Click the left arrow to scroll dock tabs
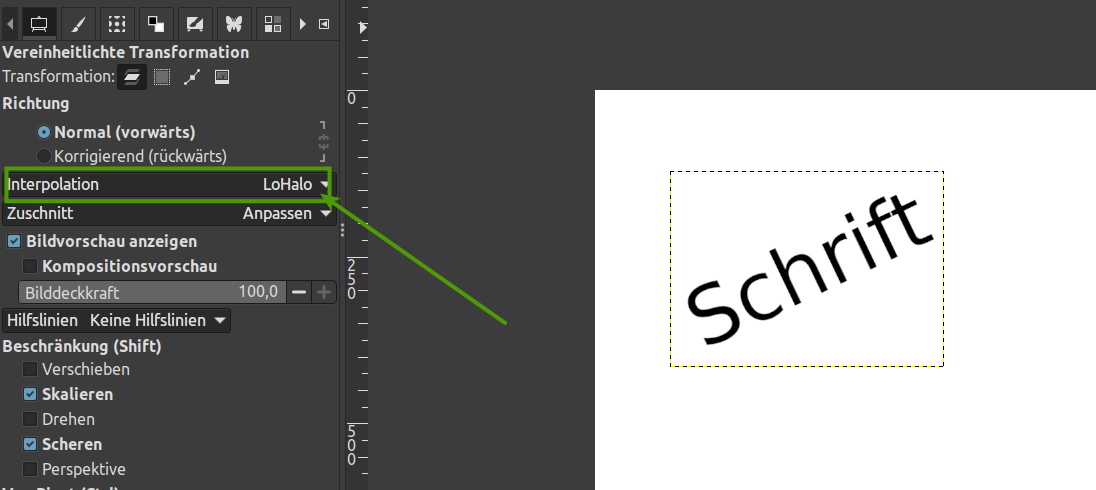The width and height of the screenshot is (1096, 490). pyautogui.click(x=10, y=24)
